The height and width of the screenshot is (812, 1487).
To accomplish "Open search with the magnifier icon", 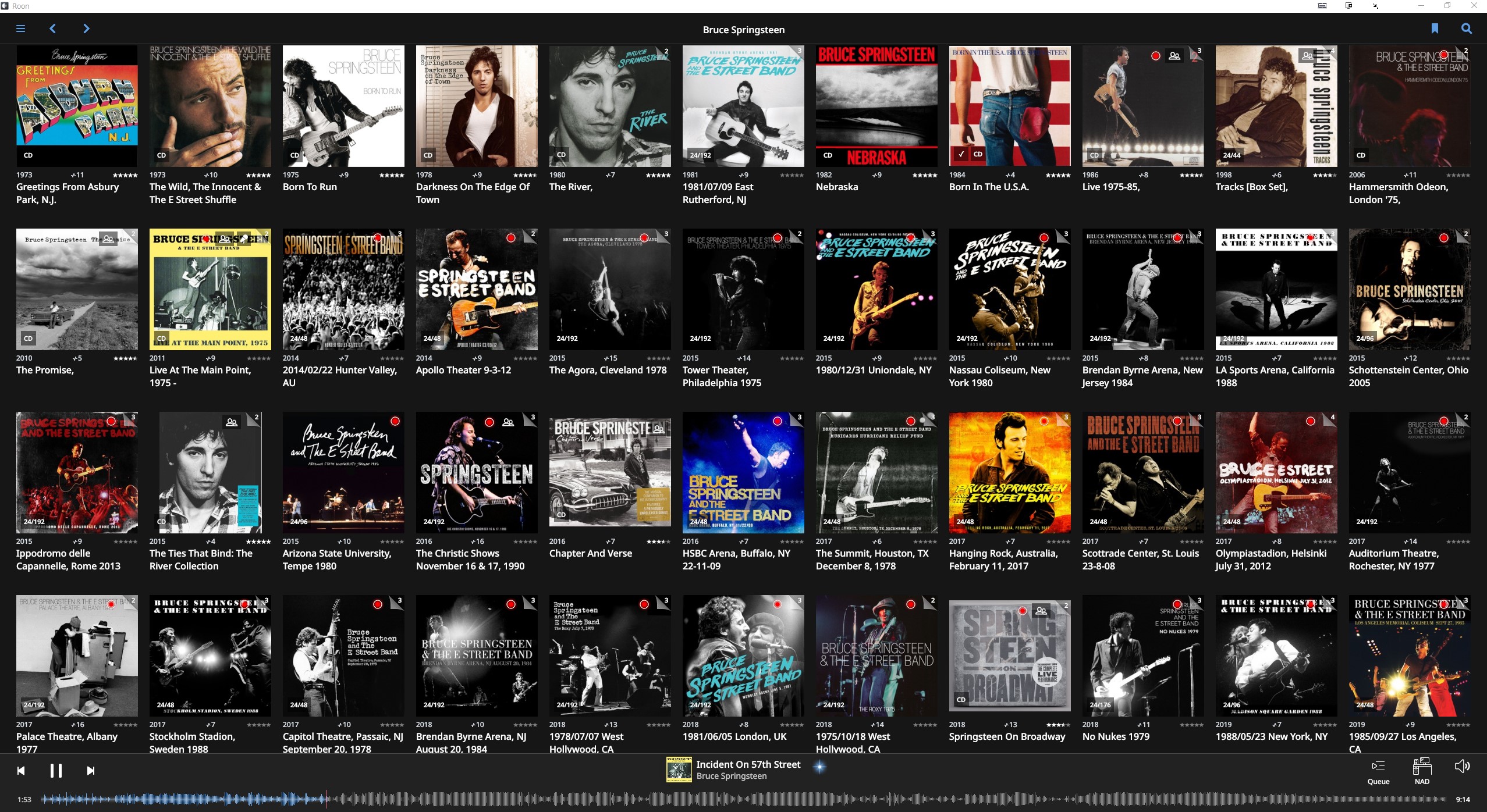I will coord(1467,29).
